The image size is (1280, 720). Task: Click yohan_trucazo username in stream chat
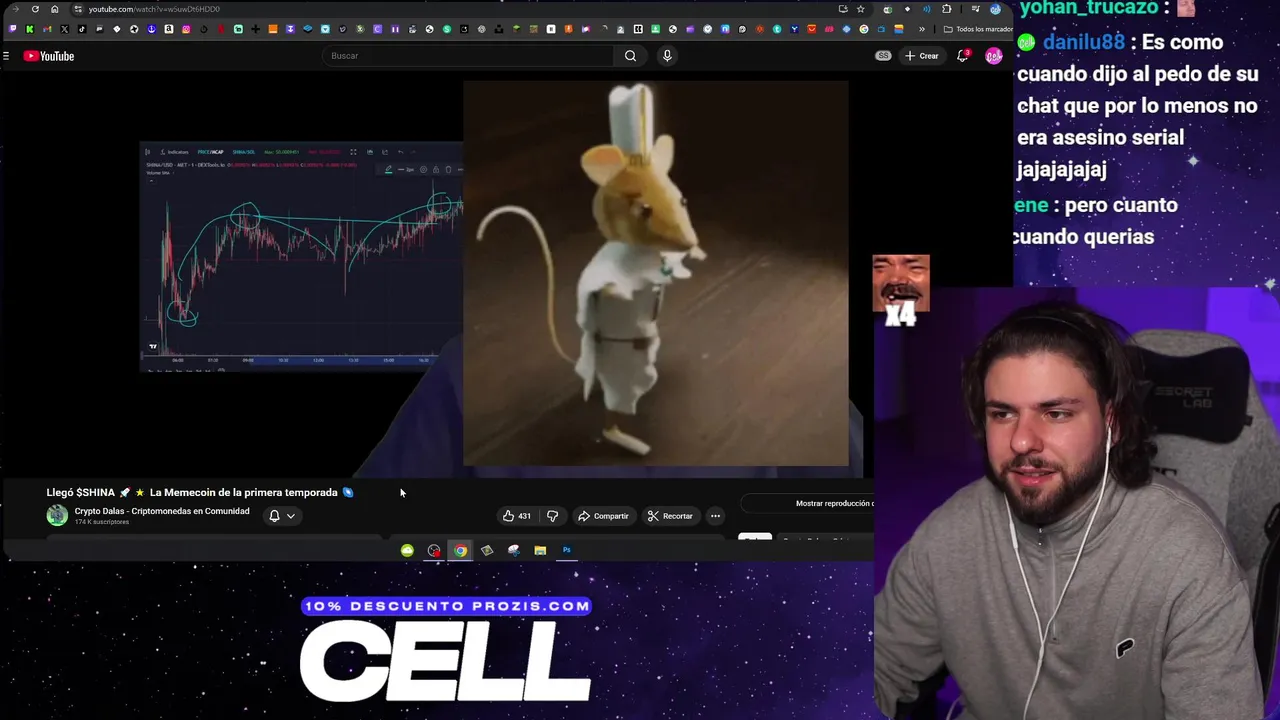click(1088, 8)
